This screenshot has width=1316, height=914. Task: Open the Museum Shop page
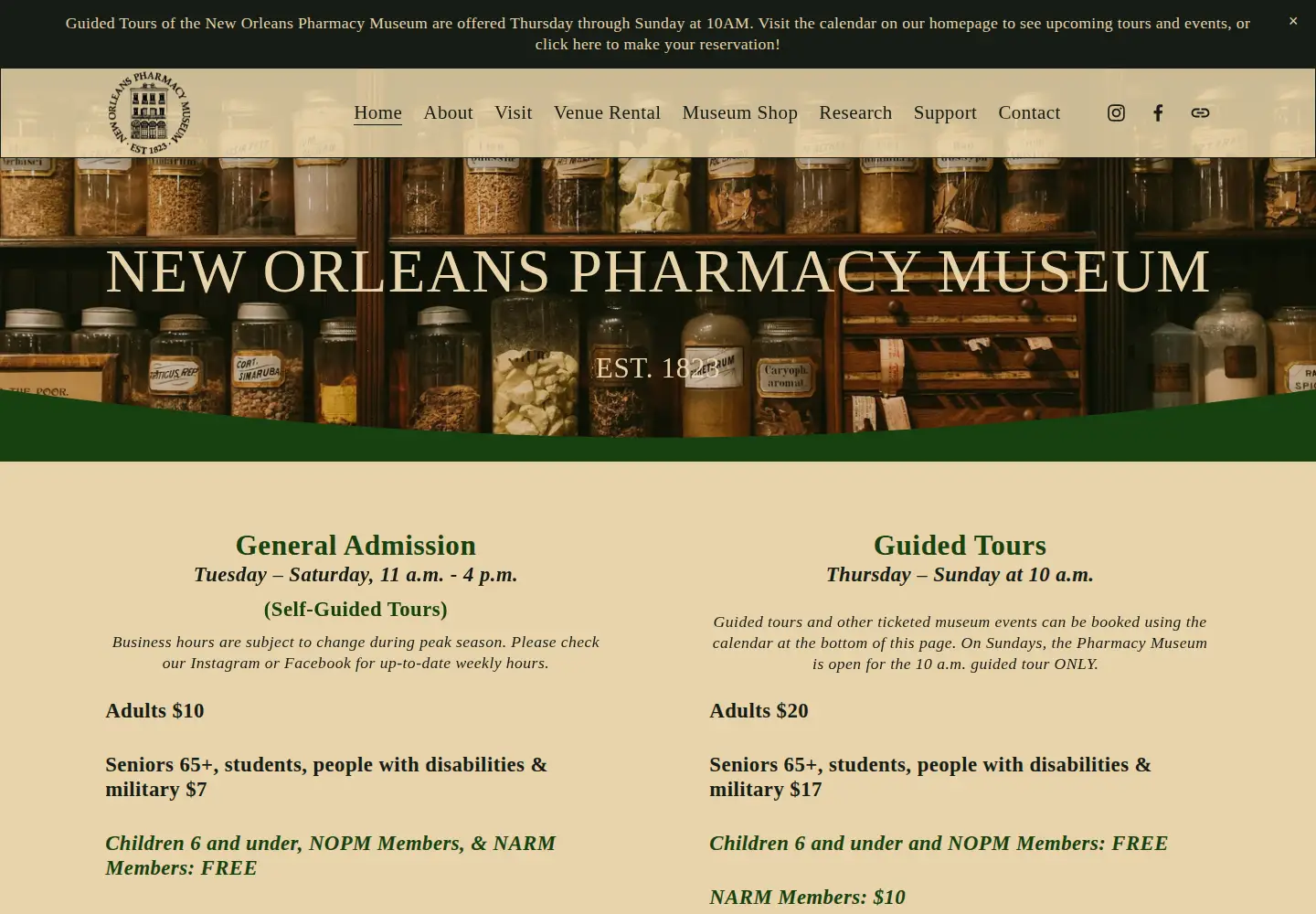[x=739, y=112]
